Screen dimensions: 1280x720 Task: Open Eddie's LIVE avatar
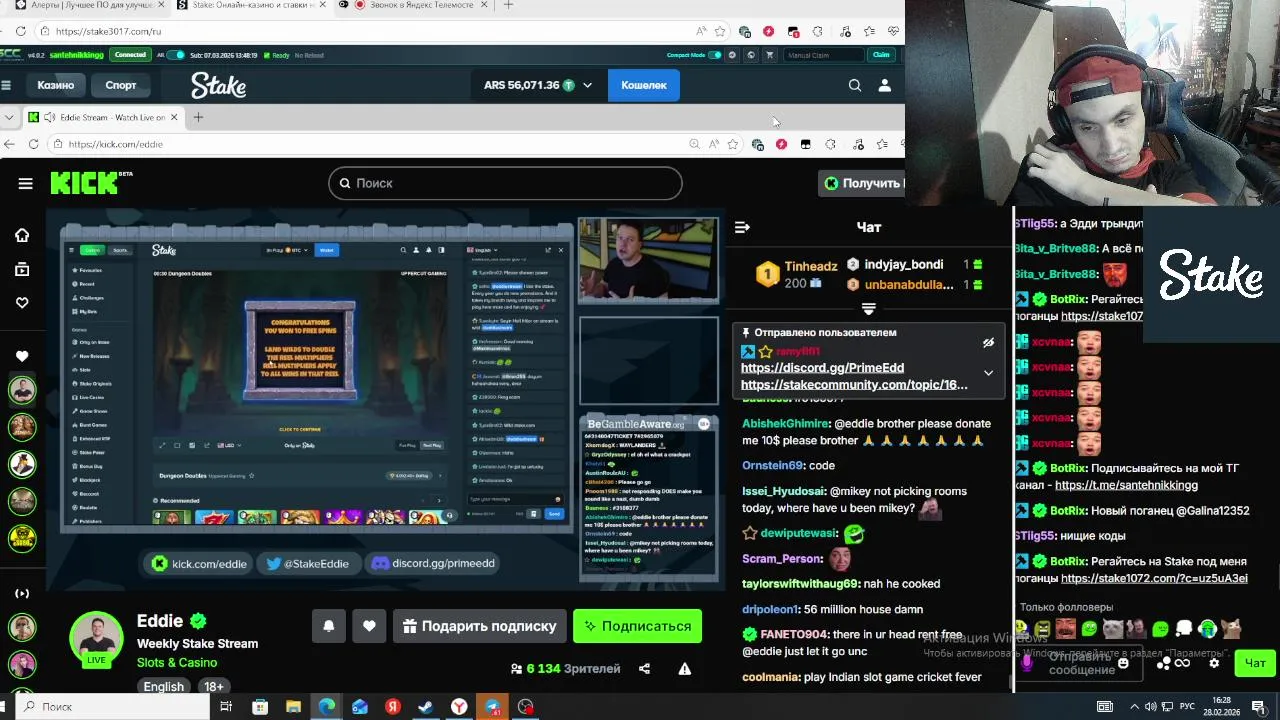[96, 638]
